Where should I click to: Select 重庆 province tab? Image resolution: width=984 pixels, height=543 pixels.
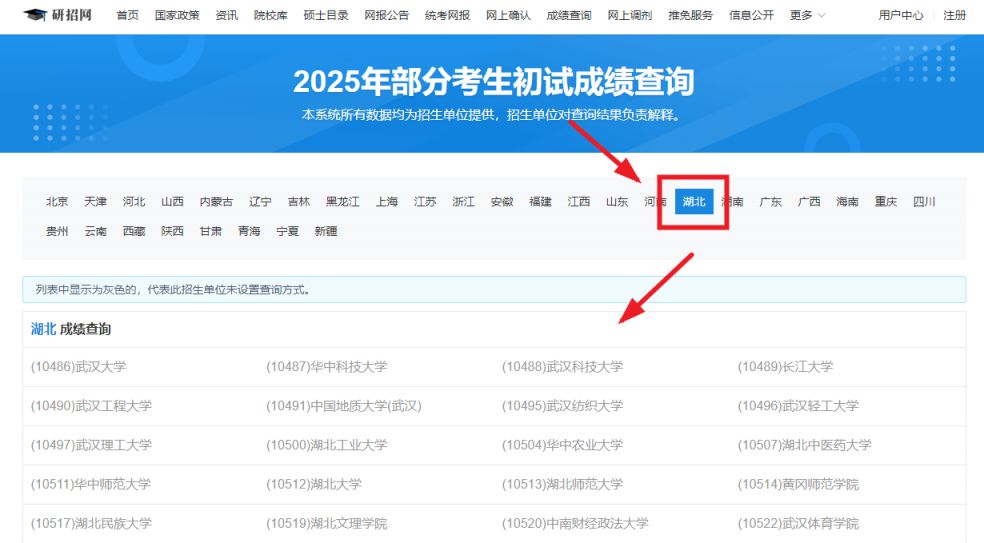(885, 202)
